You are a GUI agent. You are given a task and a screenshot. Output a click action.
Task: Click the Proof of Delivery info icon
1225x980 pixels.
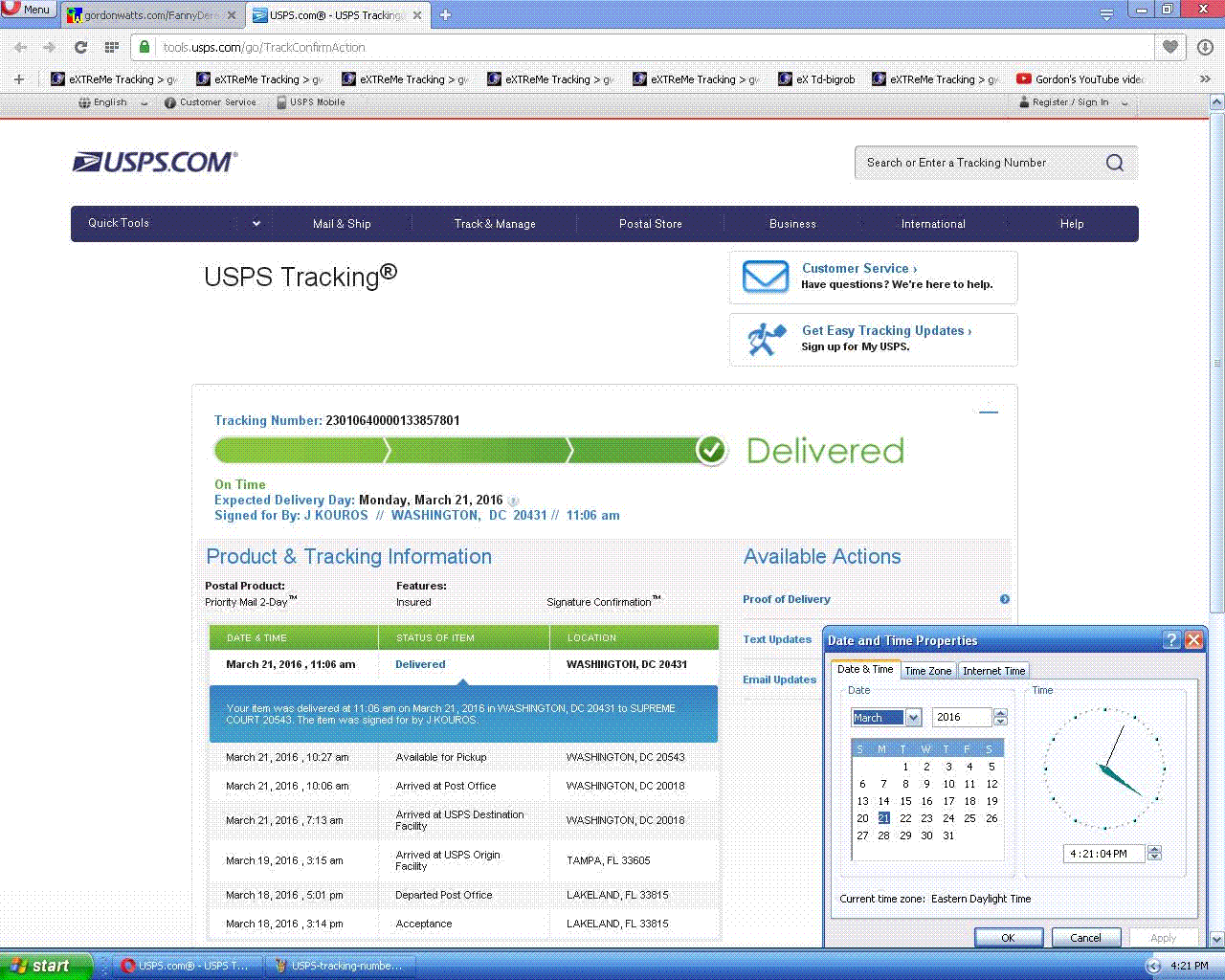[1005, 599]
